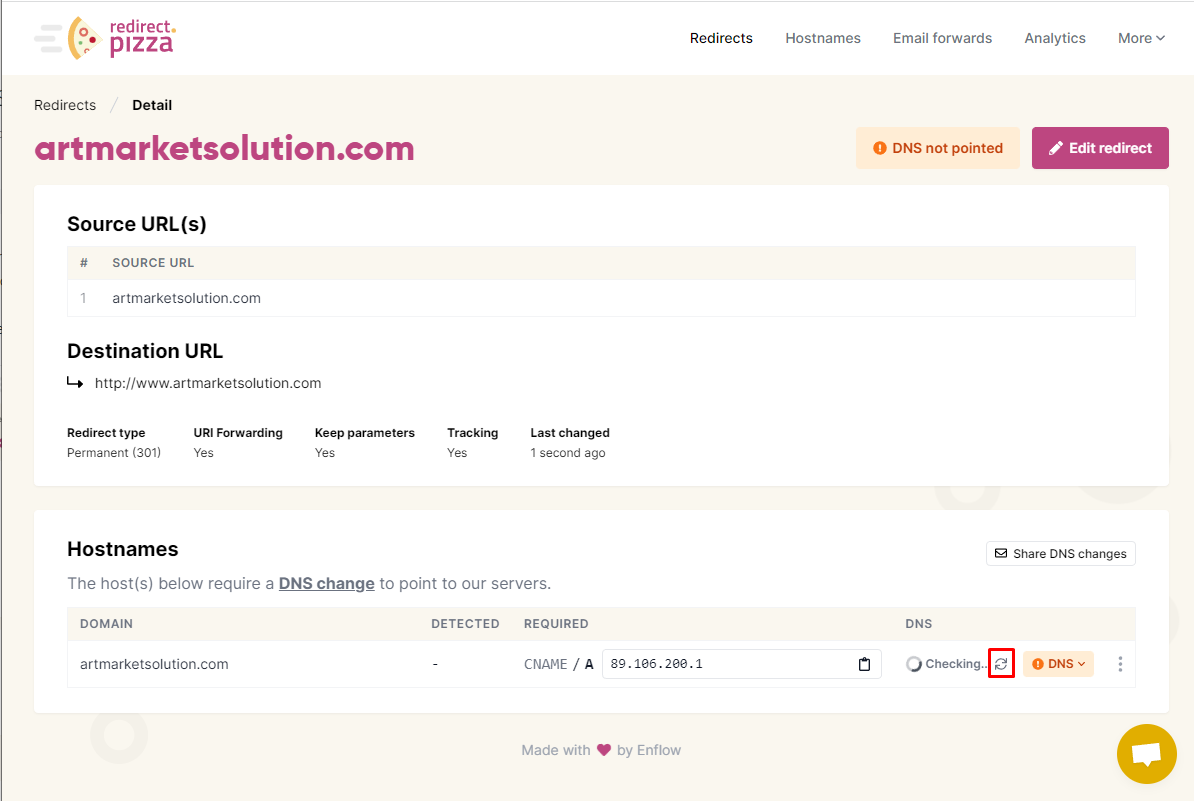Screen dimensions: 1194x801
Task: Click the DNS not pointed badge
Action: coord(937,148)
